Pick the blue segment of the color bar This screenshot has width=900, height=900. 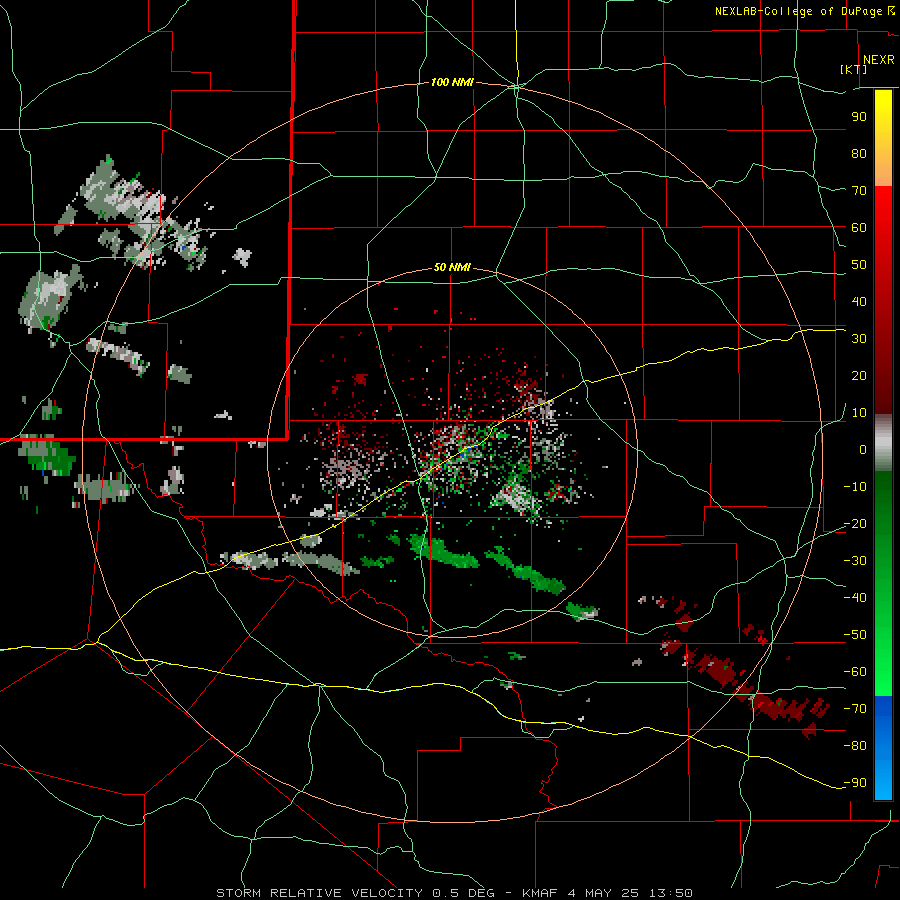click(883, 748)
